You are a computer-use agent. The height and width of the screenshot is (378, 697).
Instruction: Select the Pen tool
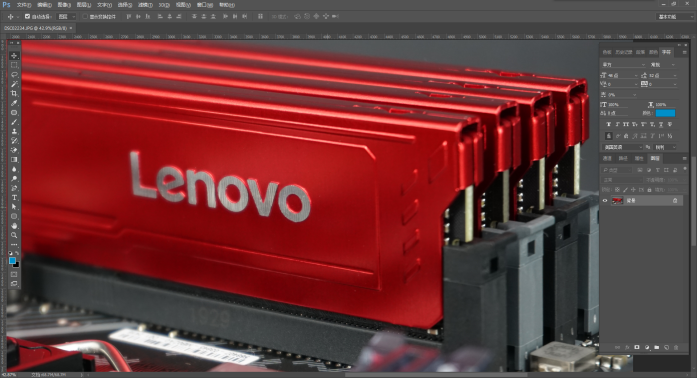[14, 188]
